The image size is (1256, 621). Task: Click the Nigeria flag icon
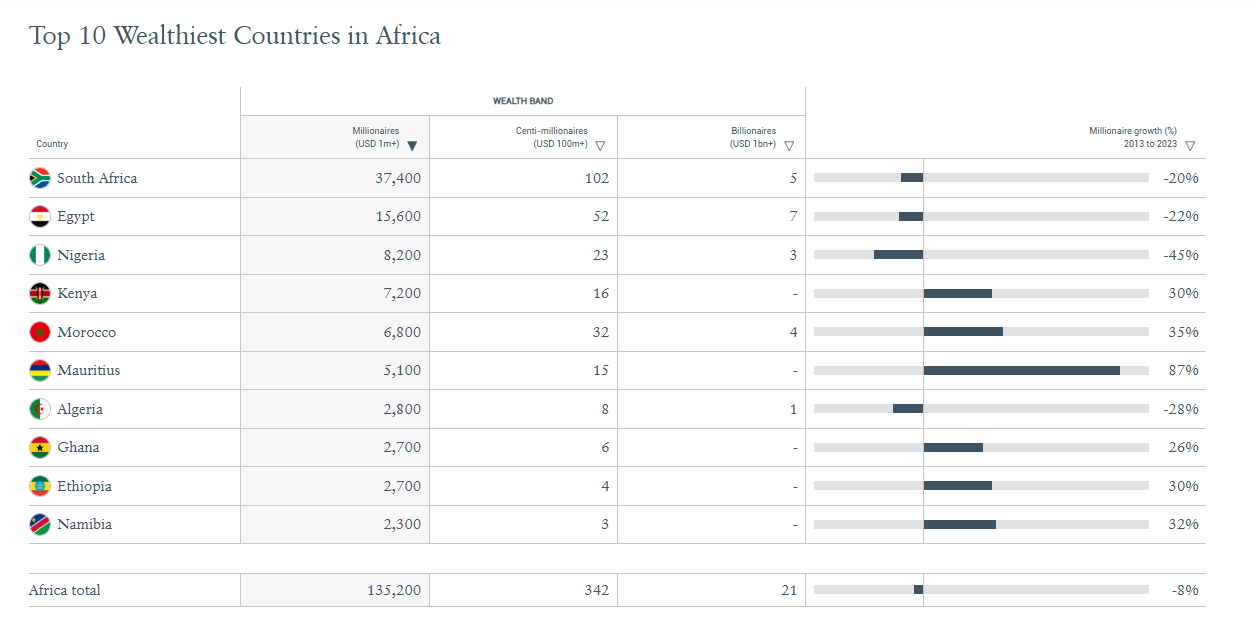(x=40, y=255)
